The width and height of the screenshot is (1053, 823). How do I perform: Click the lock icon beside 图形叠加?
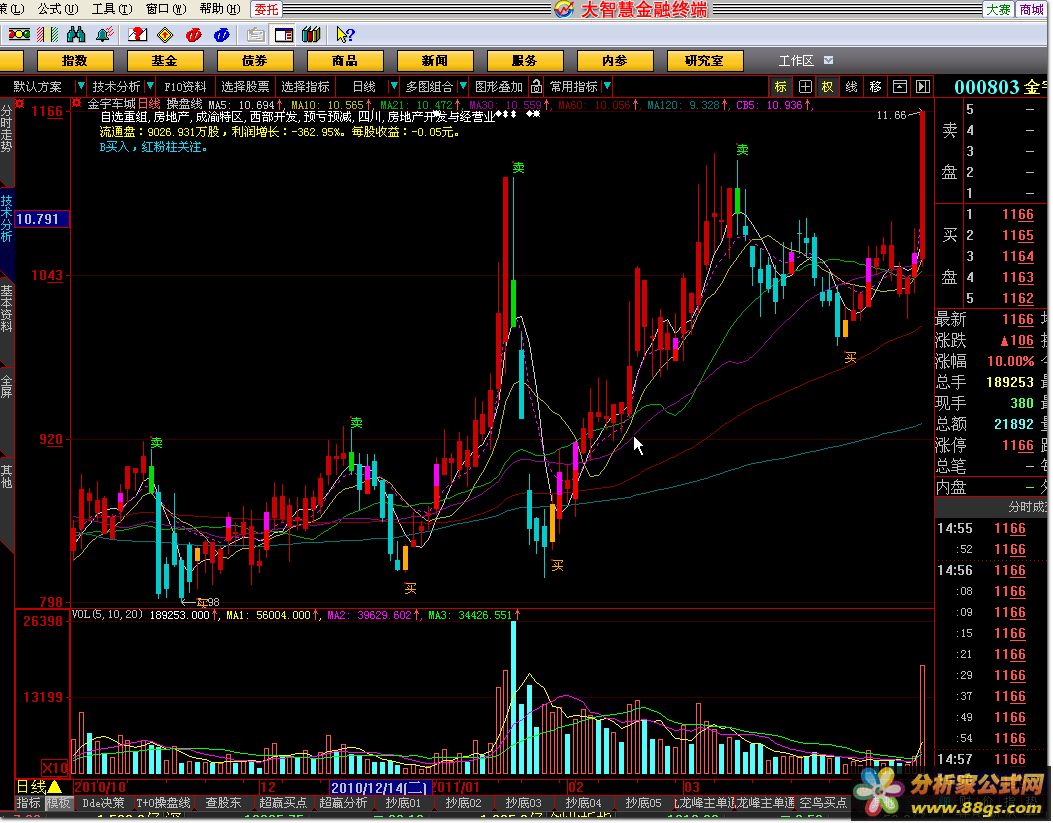coord(536,87)
